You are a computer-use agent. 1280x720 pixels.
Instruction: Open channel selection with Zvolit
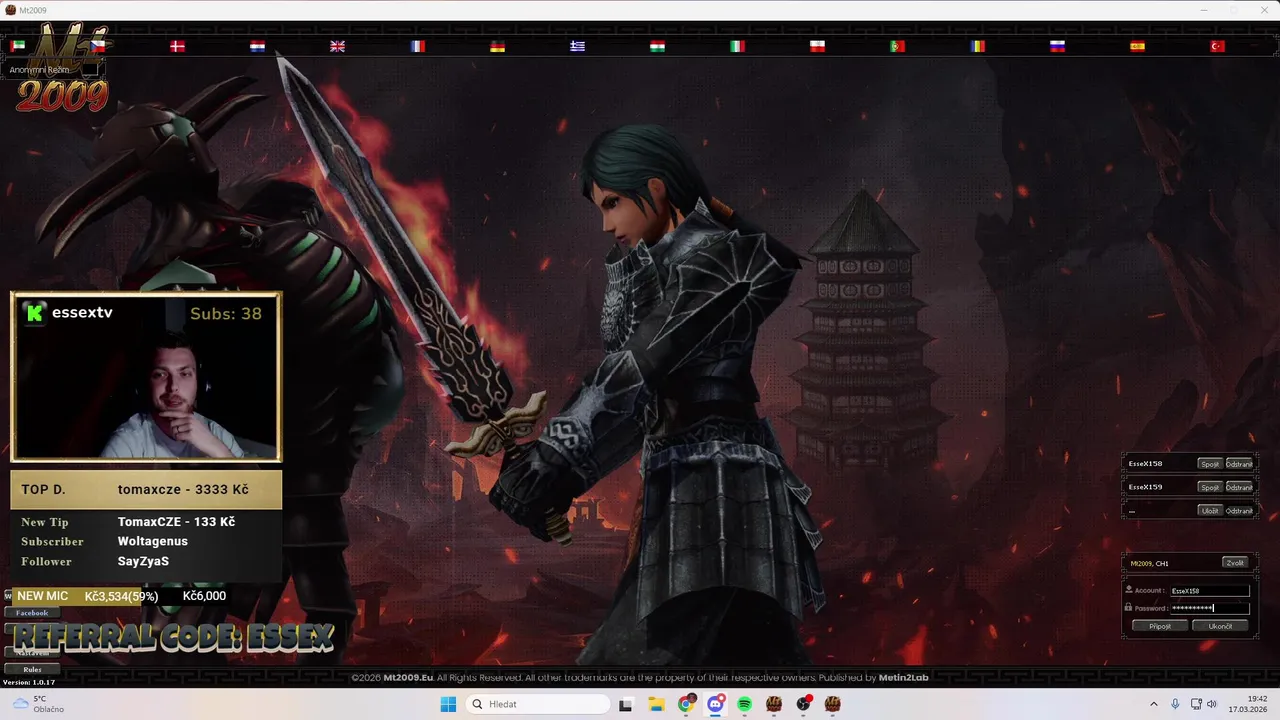pos(1235,563)
